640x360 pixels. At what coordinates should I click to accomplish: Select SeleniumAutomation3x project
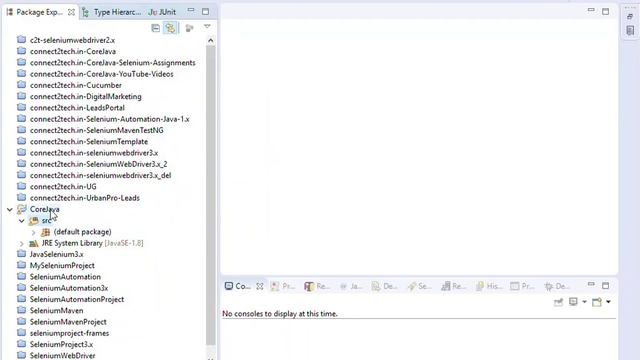tap(69, 288)
